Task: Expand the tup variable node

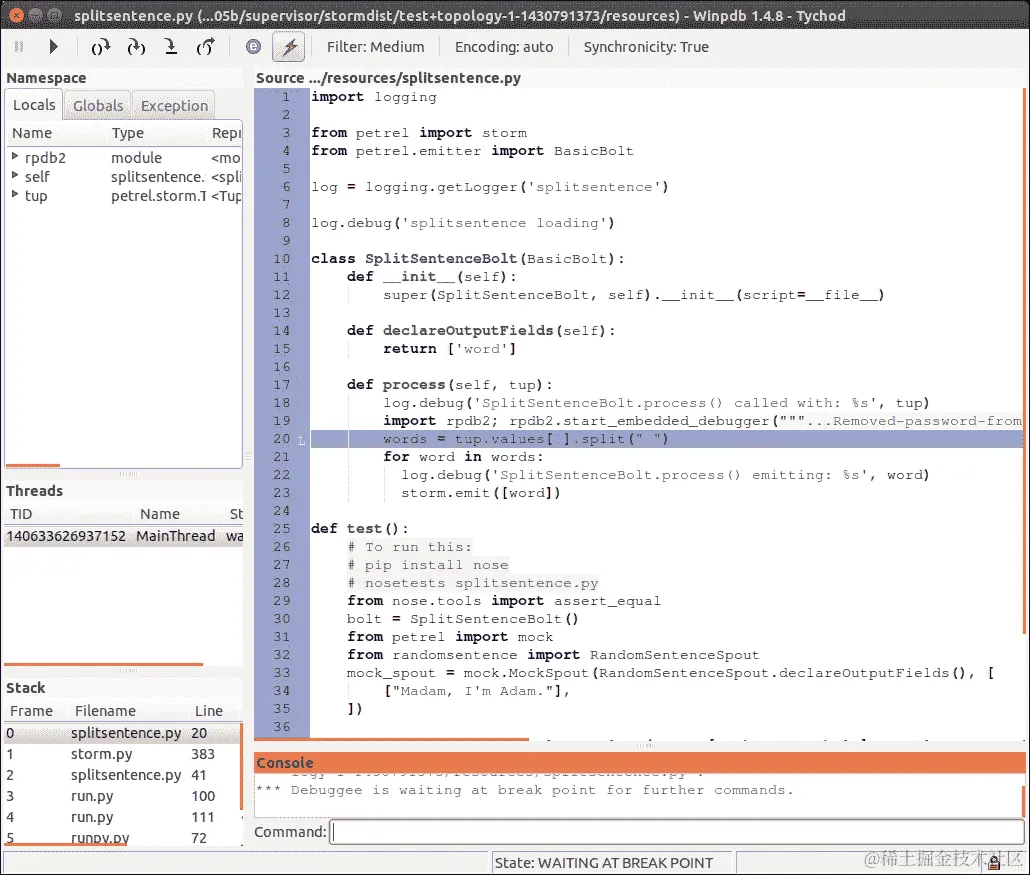Action: click(14, 195)
